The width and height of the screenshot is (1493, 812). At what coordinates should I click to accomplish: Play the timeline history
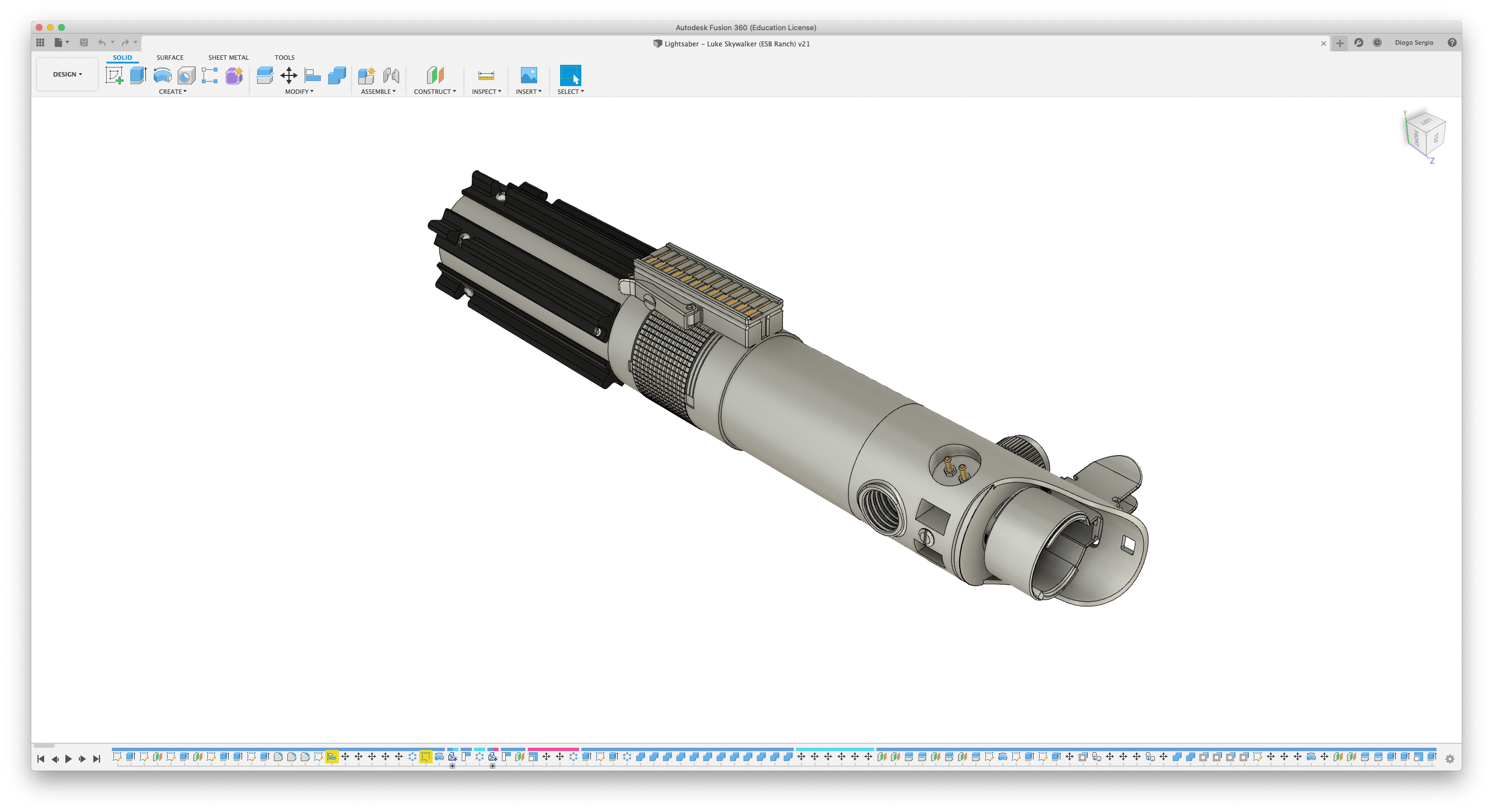pyautogui.click(x=68, y=759)
